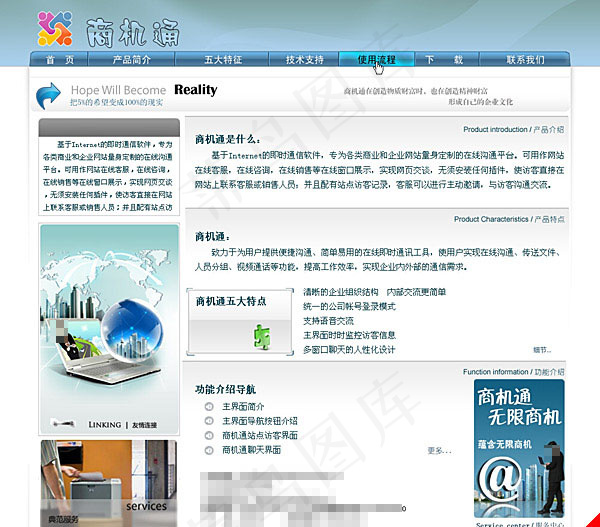Open the 主界面简介 link
Screen dimensions: 600x527
pos(243,406)
